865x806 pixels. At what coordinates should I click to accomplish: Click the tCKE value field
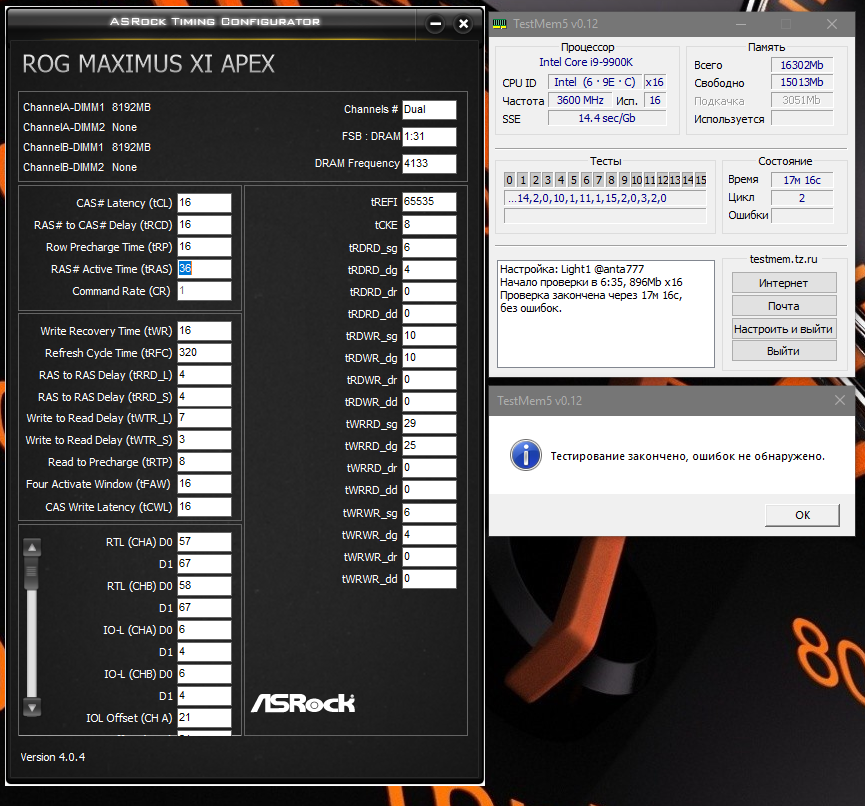click(x=429, y=225)
